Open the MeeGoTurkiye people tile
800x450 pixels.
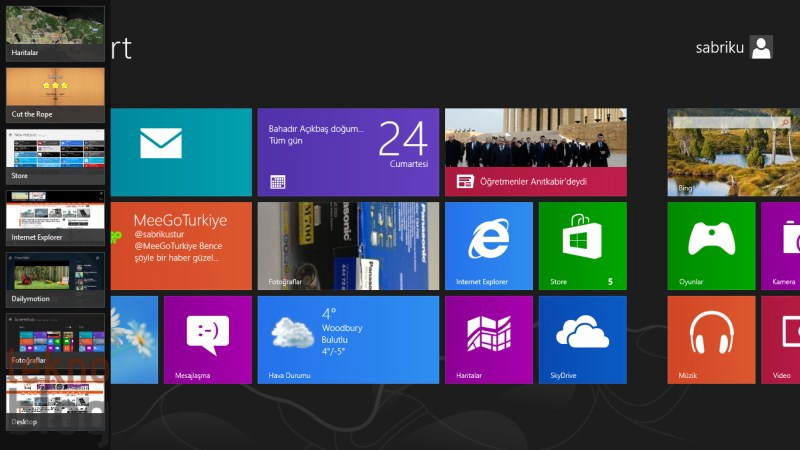tap(181, 246)
